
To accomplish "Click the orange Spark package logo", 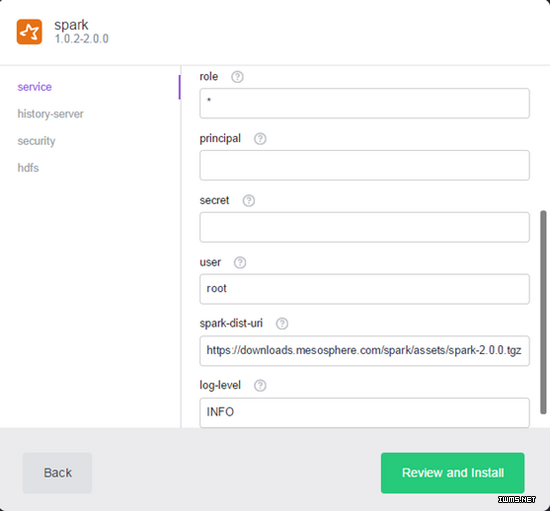I will [29, 32].
